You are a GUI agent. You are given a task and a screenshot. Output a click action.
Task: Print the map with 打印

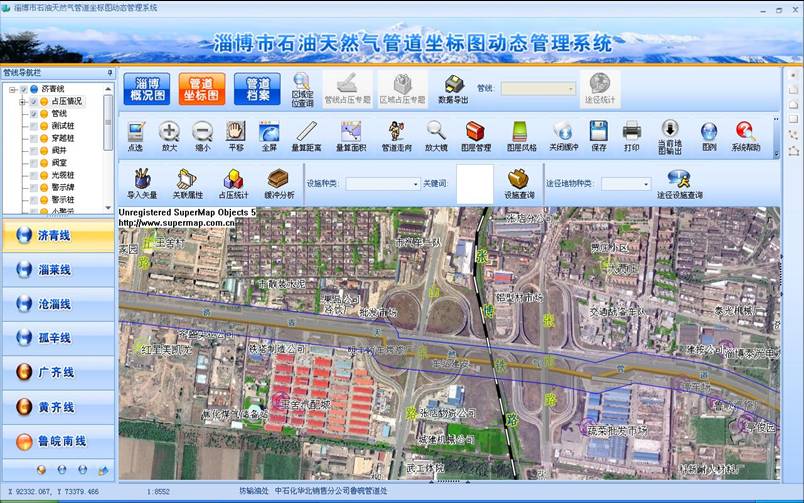coord(631,136)
